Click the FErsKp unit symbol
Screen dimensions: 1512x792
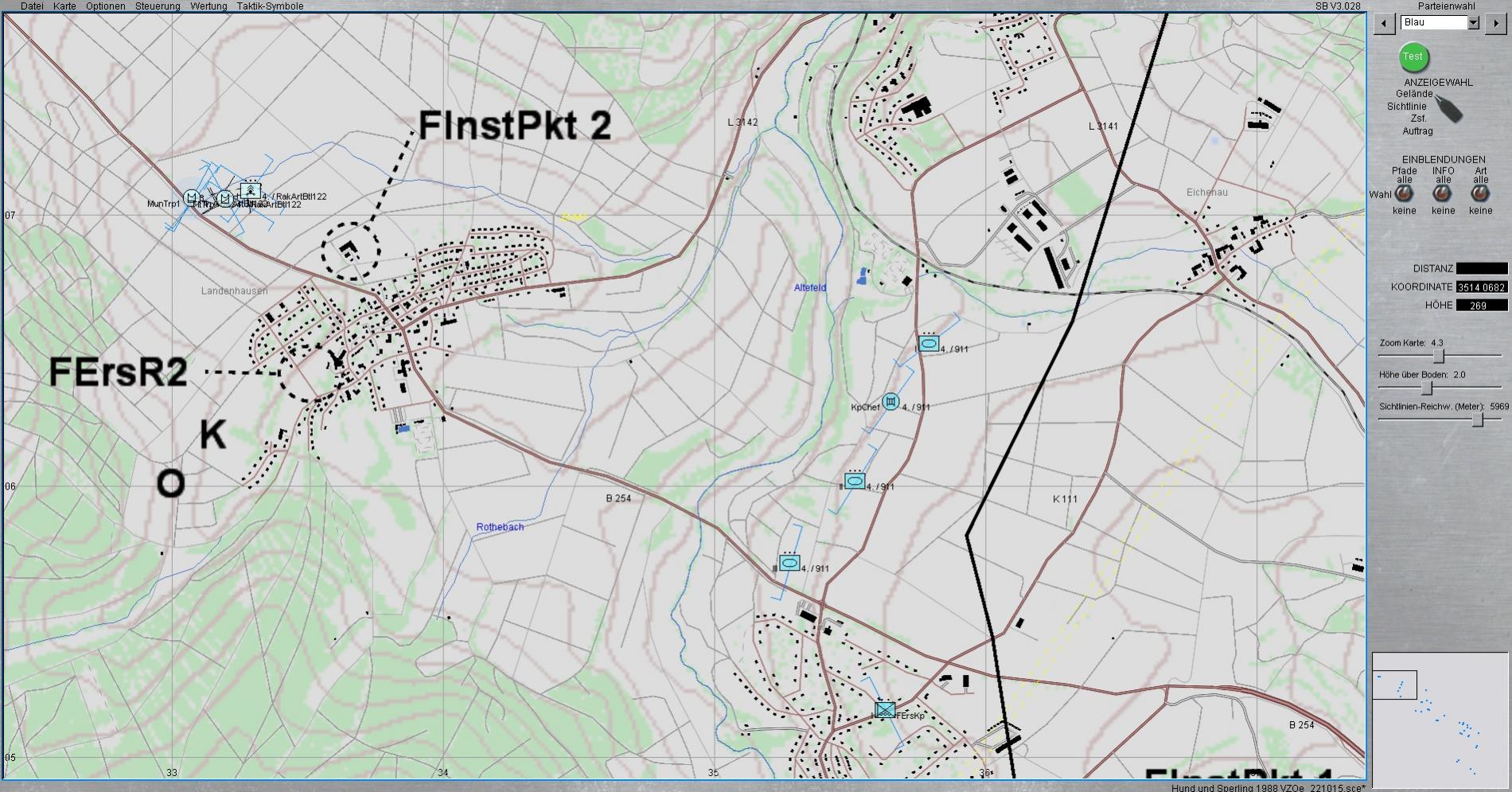pyautogui.click(x=885, y=710)
